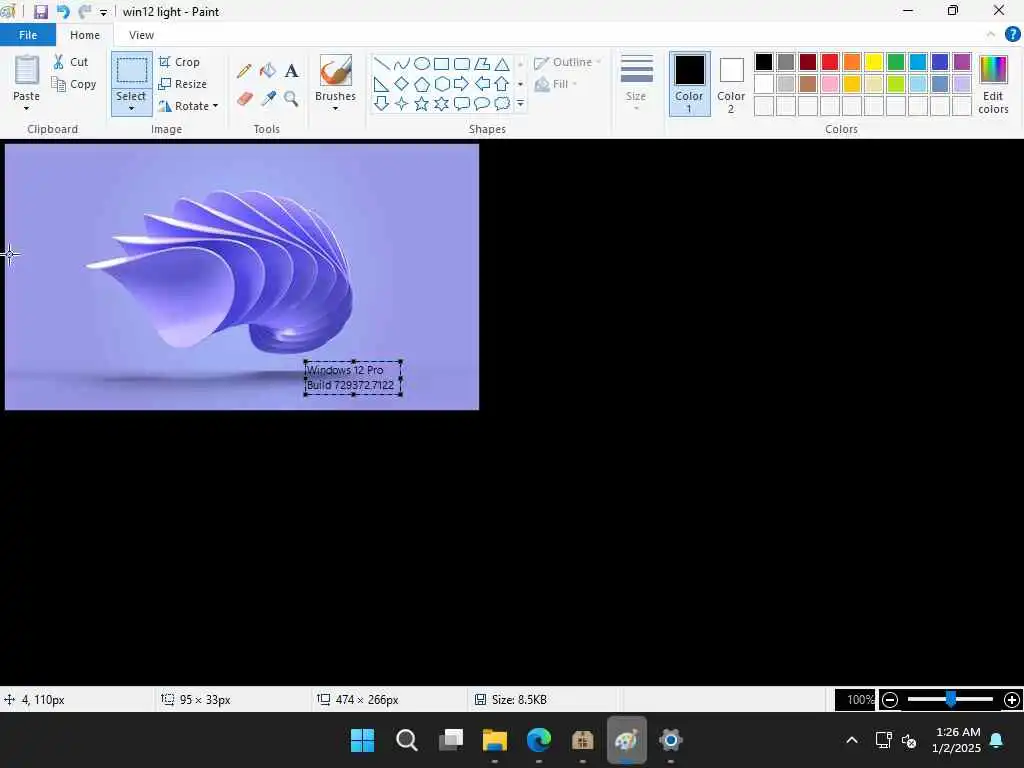Image resolution: width=1024 pixels, height=768 pixels.
Task: Choose the Pentagon shape
Action: click(x=422, y=84)
